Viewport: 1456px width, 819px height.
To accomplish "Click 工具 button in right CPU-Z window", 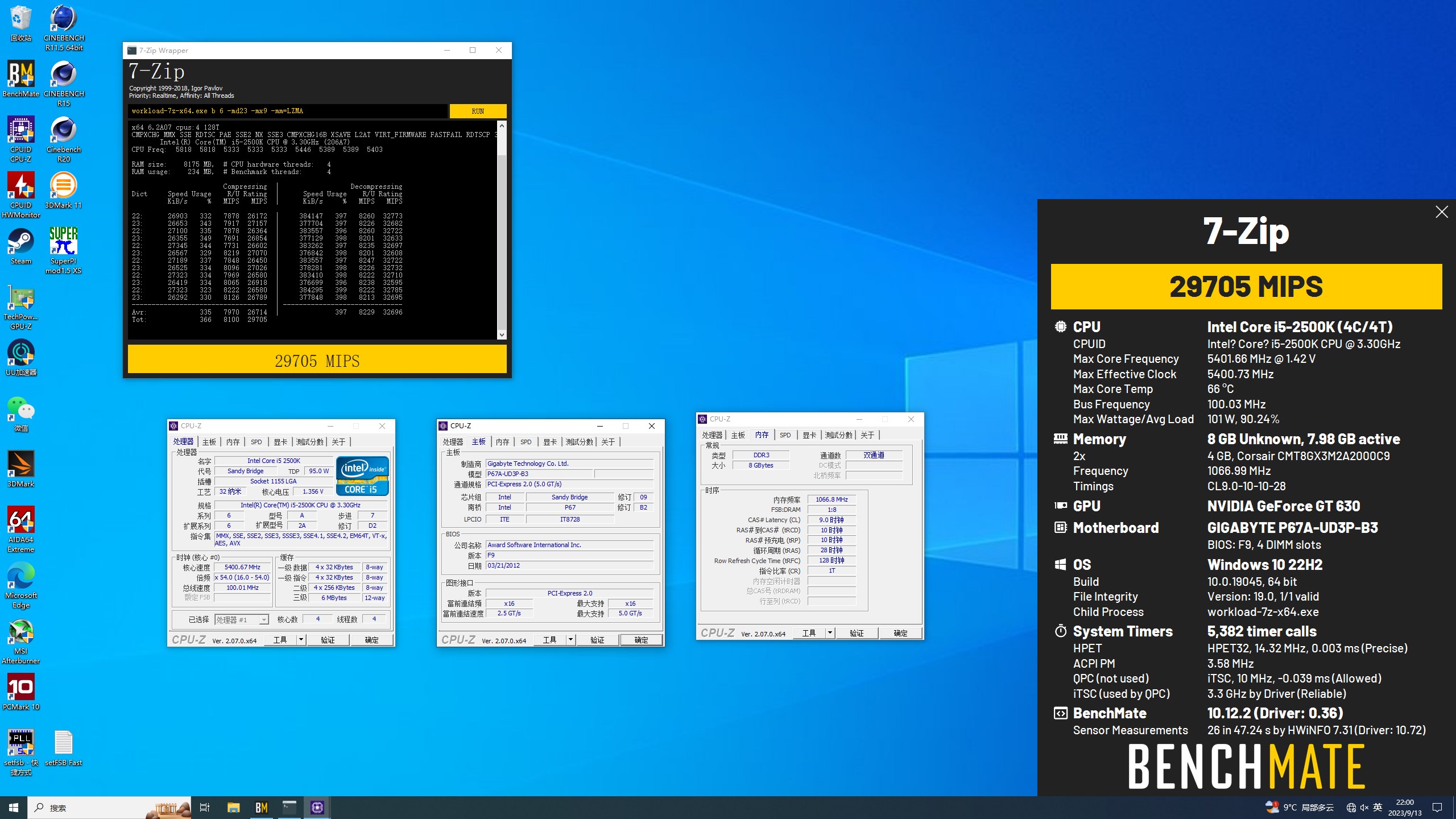I will [x=809, y=633].
